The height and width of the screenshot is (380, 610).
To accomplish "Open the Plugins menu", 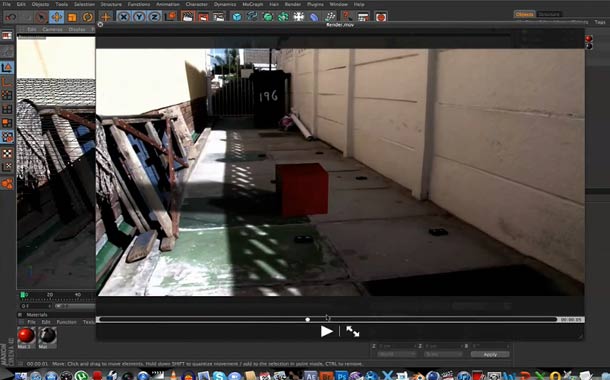I will point(315,4).
